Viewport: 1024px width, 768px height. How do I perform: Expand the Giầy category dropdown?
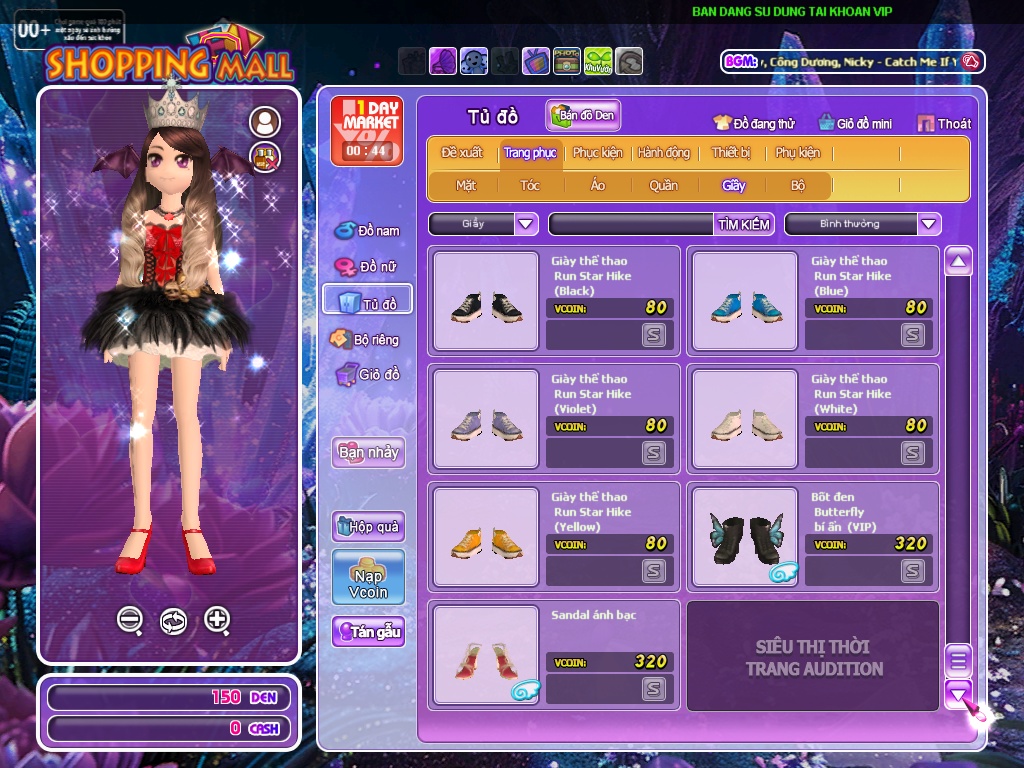(526, 224)
